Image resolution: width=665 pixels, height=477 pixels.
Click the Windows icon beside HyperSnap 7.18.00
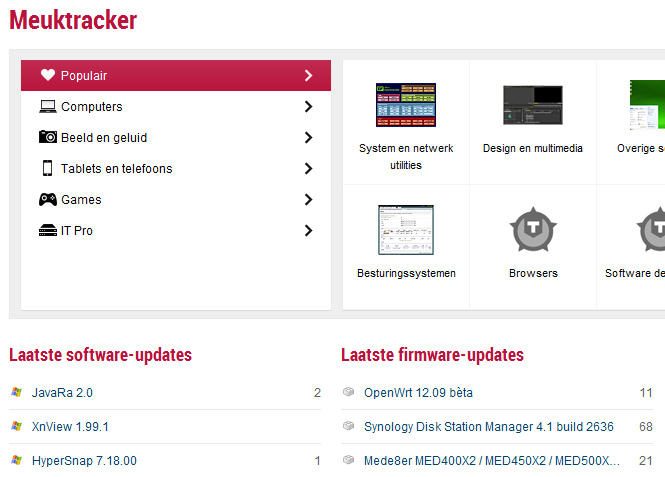pos(17,460)
